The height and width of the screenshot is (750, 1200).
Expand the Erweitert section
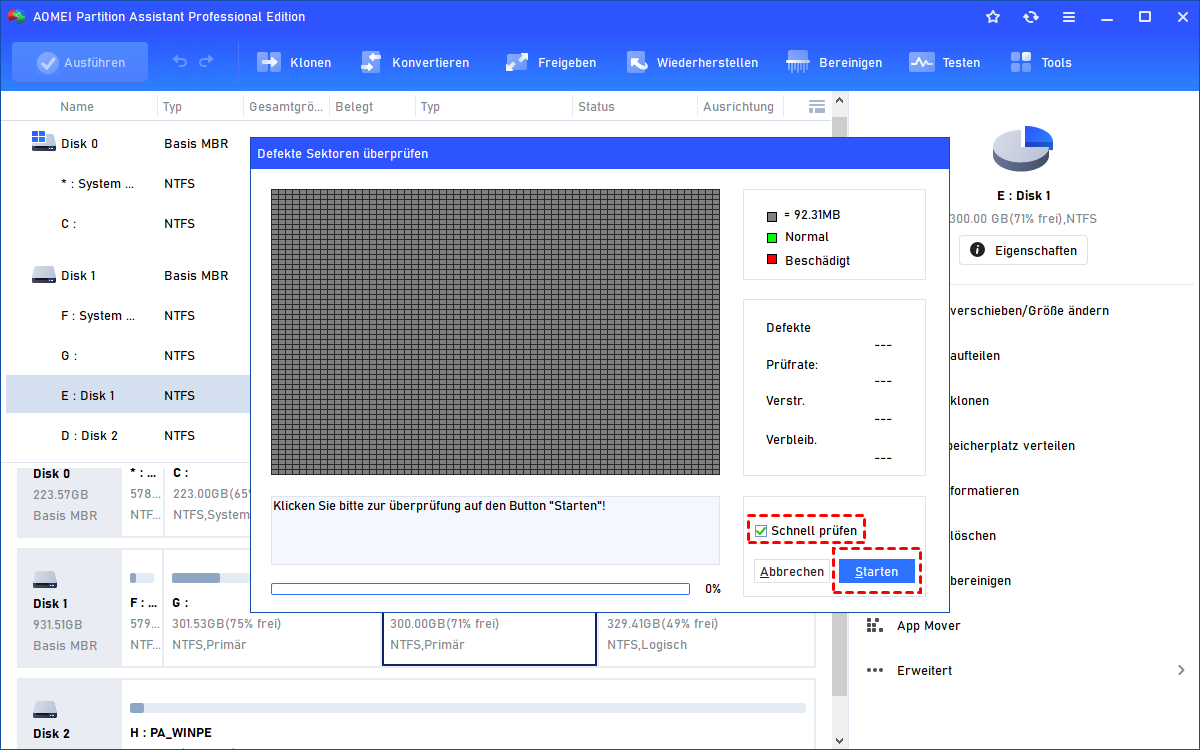(1027, 670)
